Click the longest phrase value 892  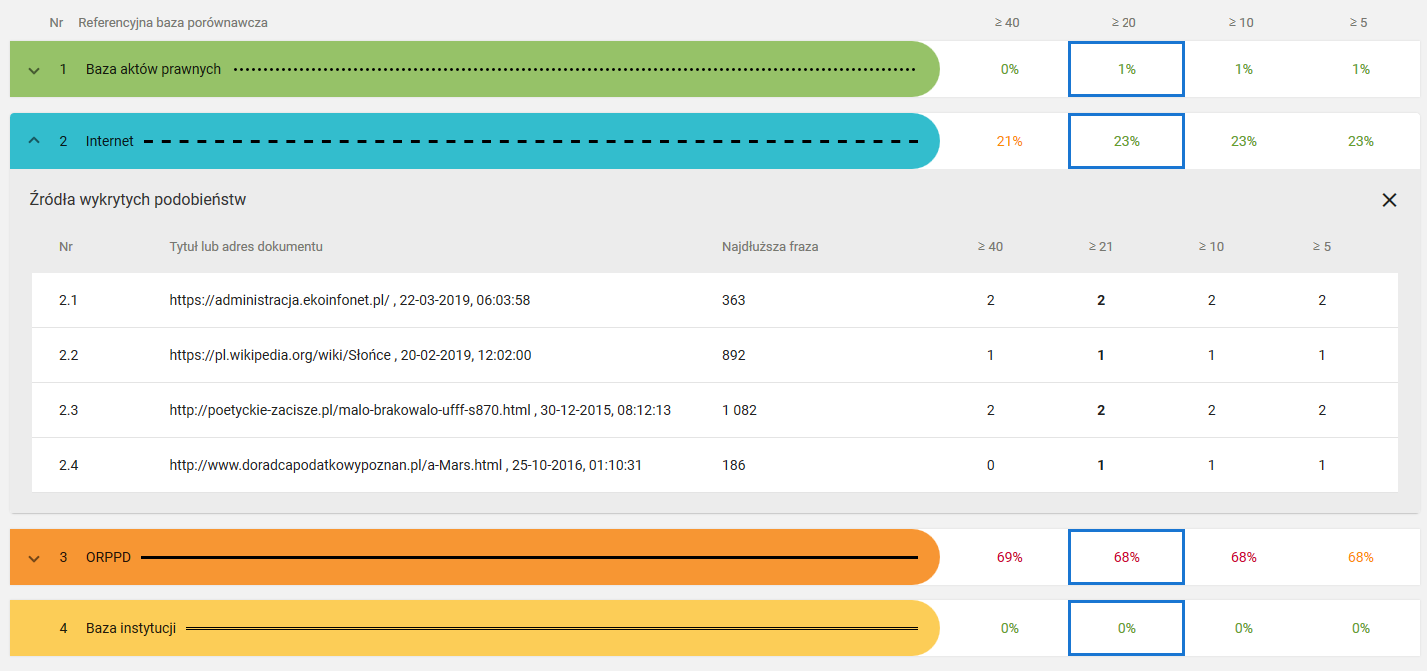[733, 355]
